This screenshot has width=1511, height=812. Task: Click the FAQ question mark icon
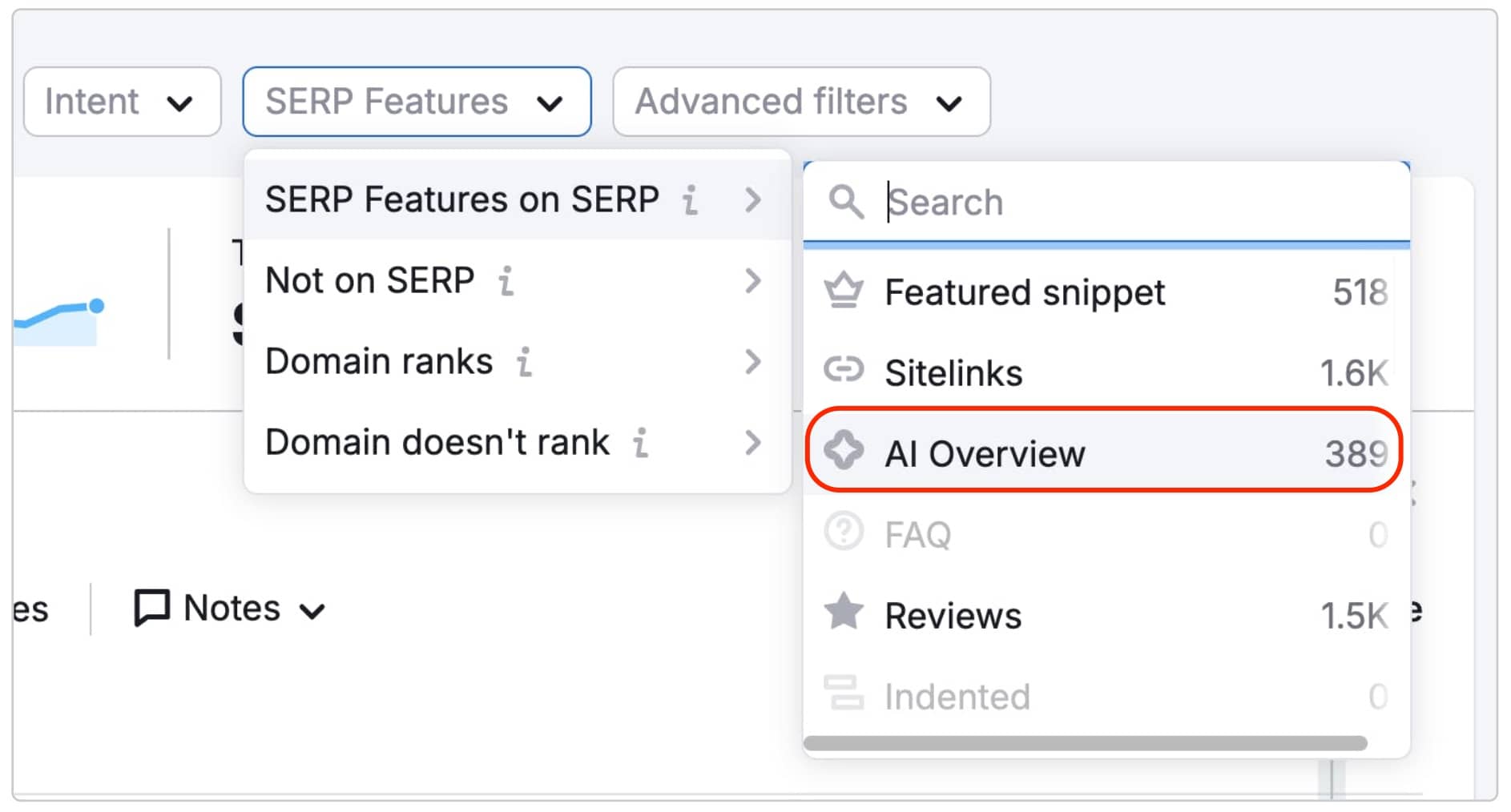[844, 533]
